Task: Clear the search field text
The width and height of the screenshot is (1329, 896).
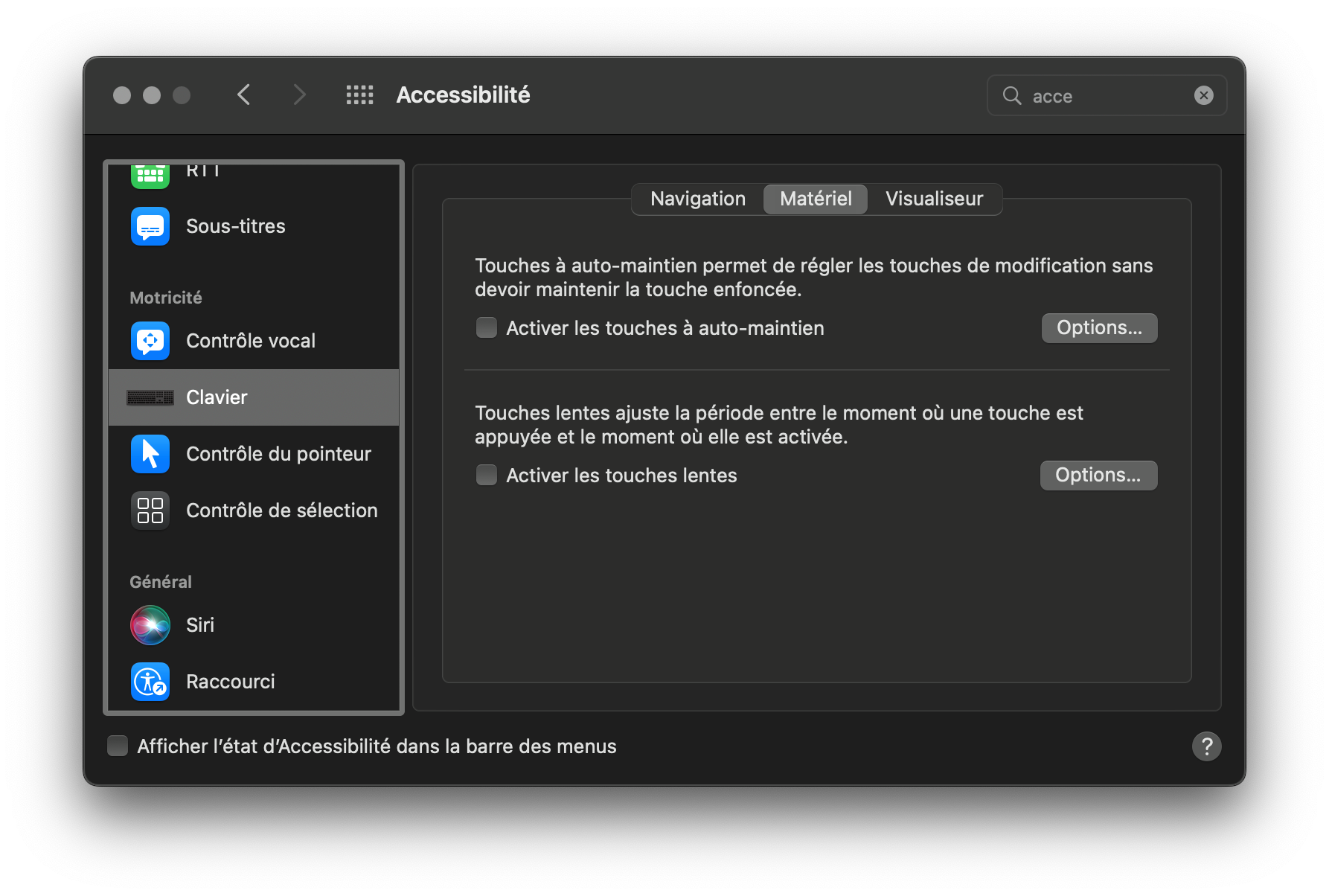Action: click(1203, 95)
